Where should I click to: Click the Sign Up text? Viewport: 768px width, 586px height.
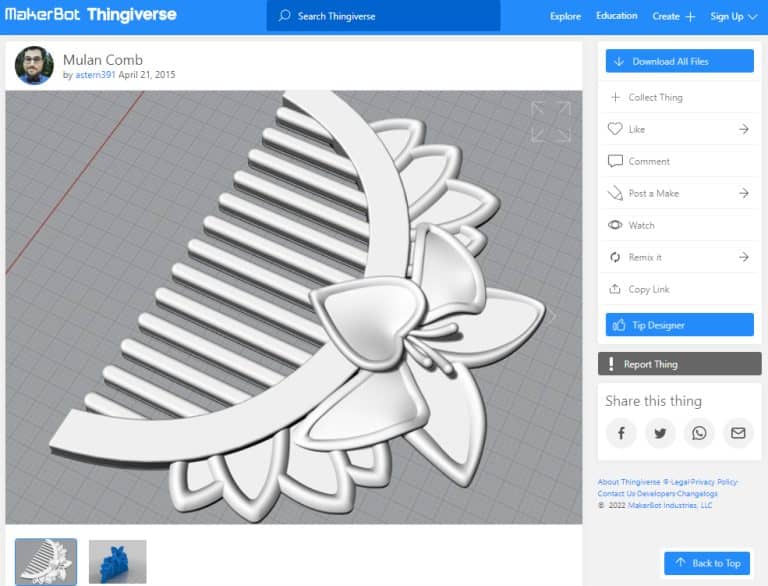[727, 17]
